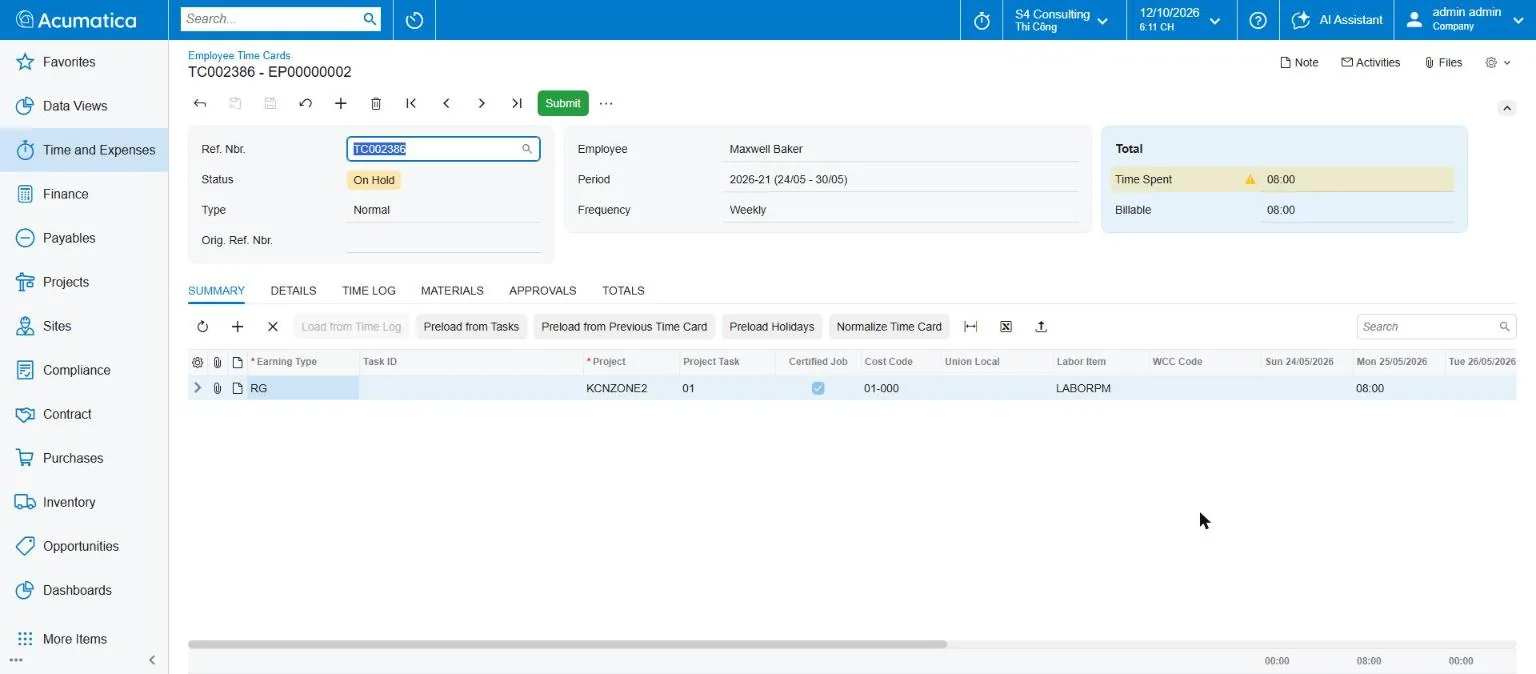Open the Data Views workspace
Viewport: 1536px width, 674px height.
[84, 106]
